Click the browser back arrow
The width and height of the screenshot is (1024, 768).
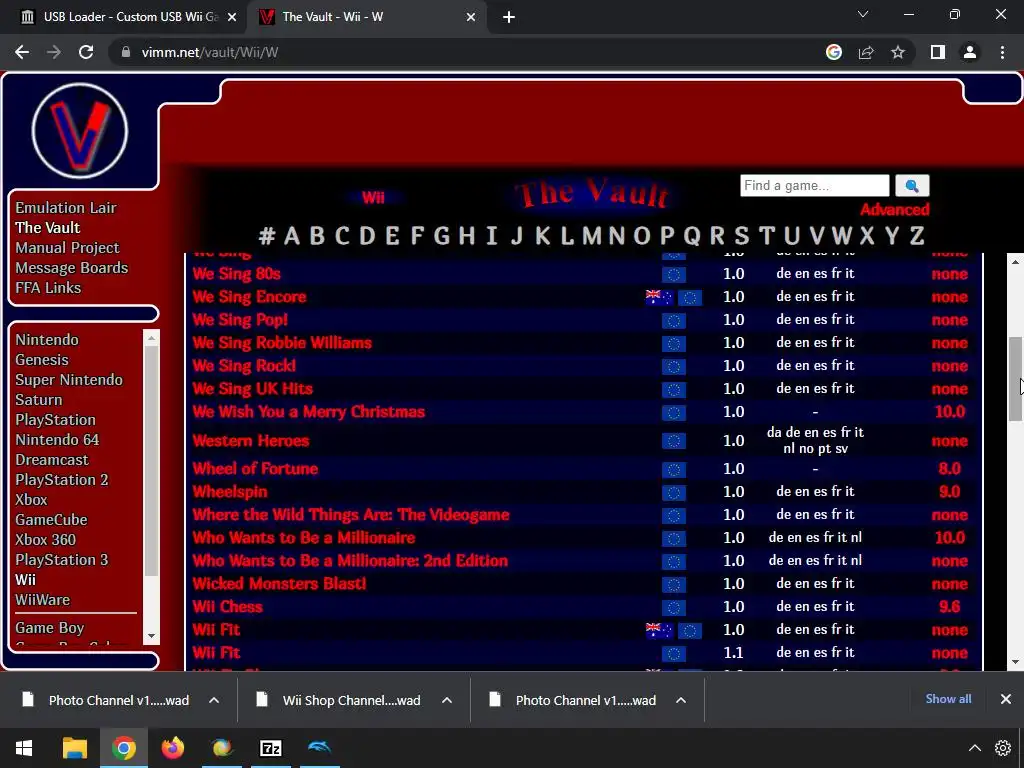point(22,52)
